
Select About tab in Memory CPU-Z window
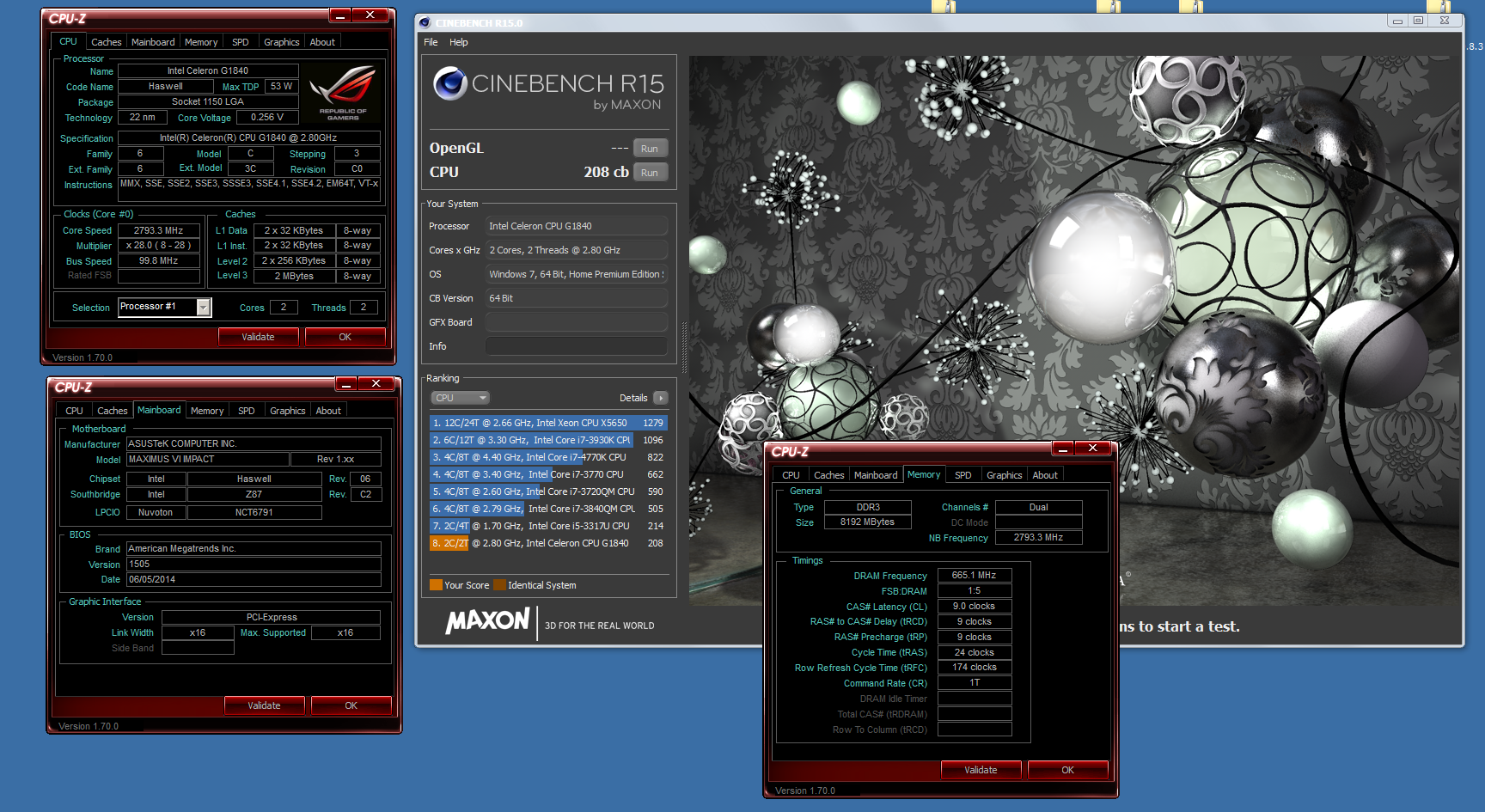pos(1045,475)
